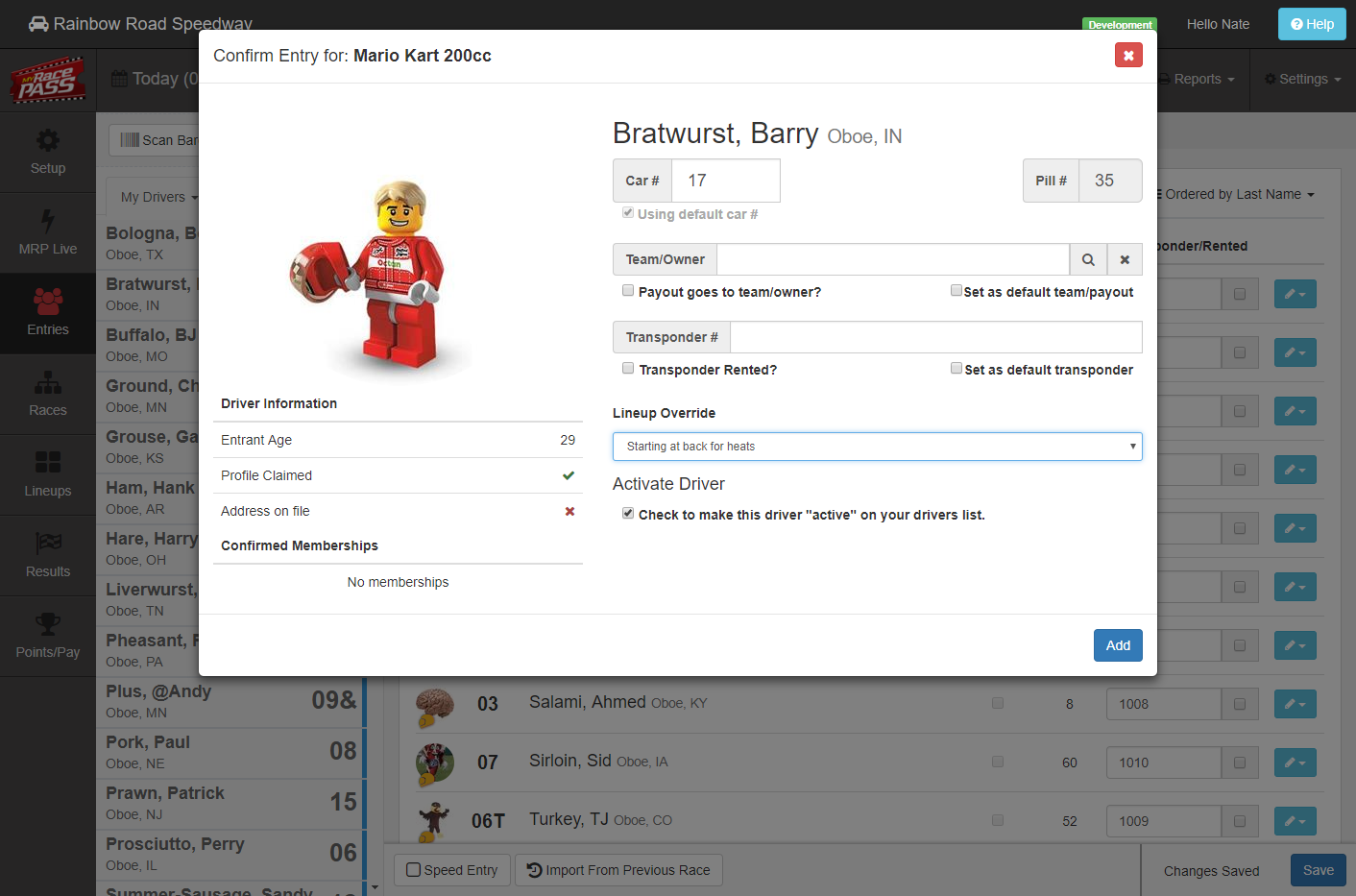This screenshot has width=1356, height=896.
Task: Select driver Prawn, Patrick in list
Action: point(231,803)
